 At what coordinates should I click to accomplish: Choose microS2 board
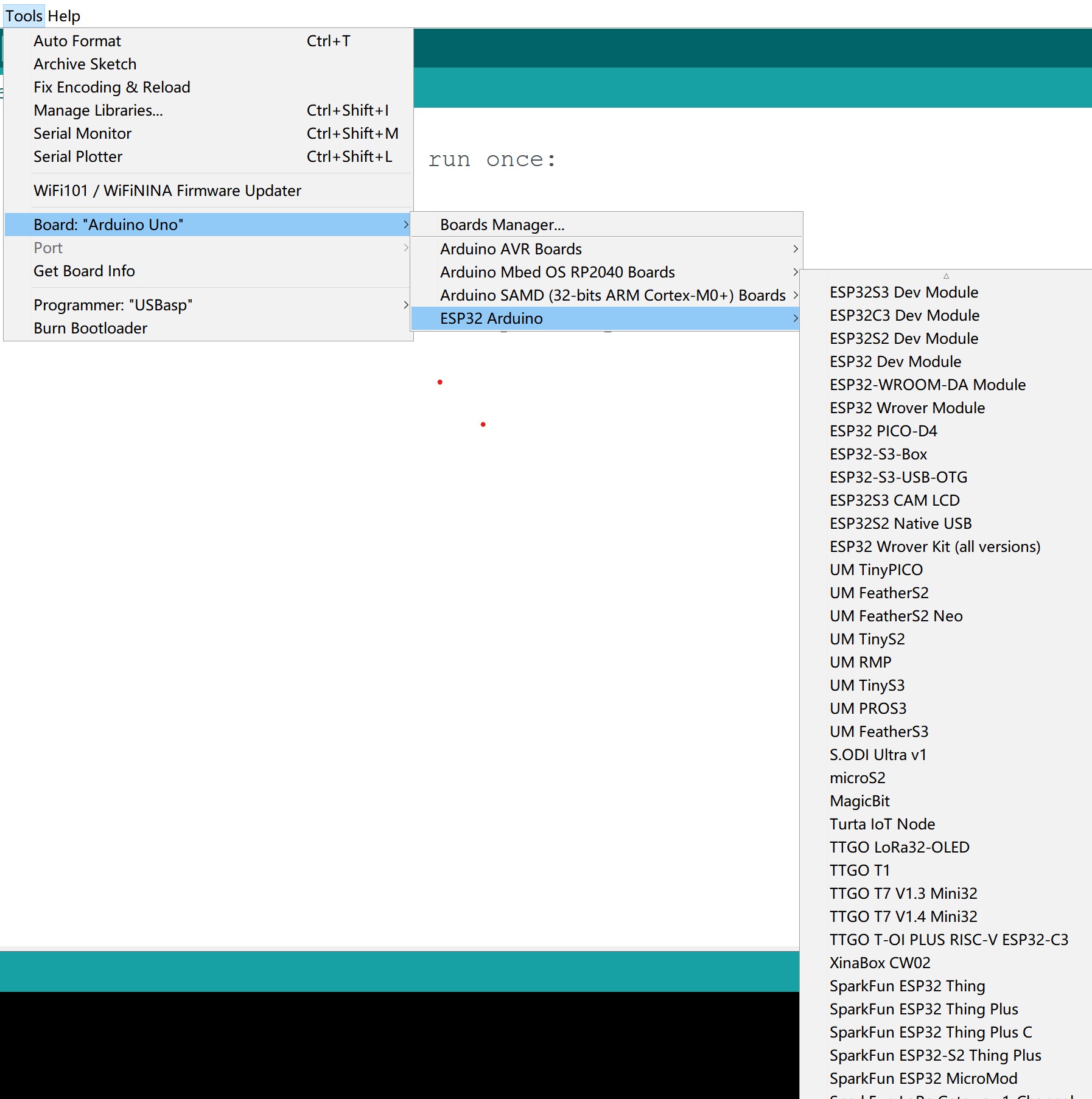pyautogui.click(x=946, y=778)
